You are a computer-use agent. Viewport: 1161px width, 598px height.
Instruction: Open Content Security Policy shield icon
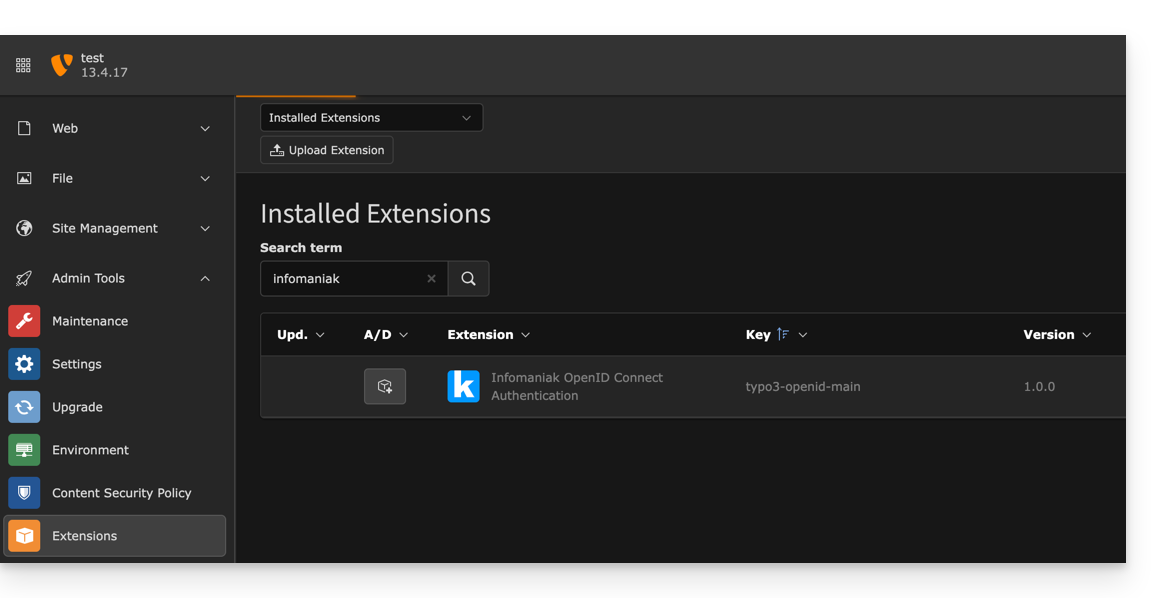coord(24,493)
